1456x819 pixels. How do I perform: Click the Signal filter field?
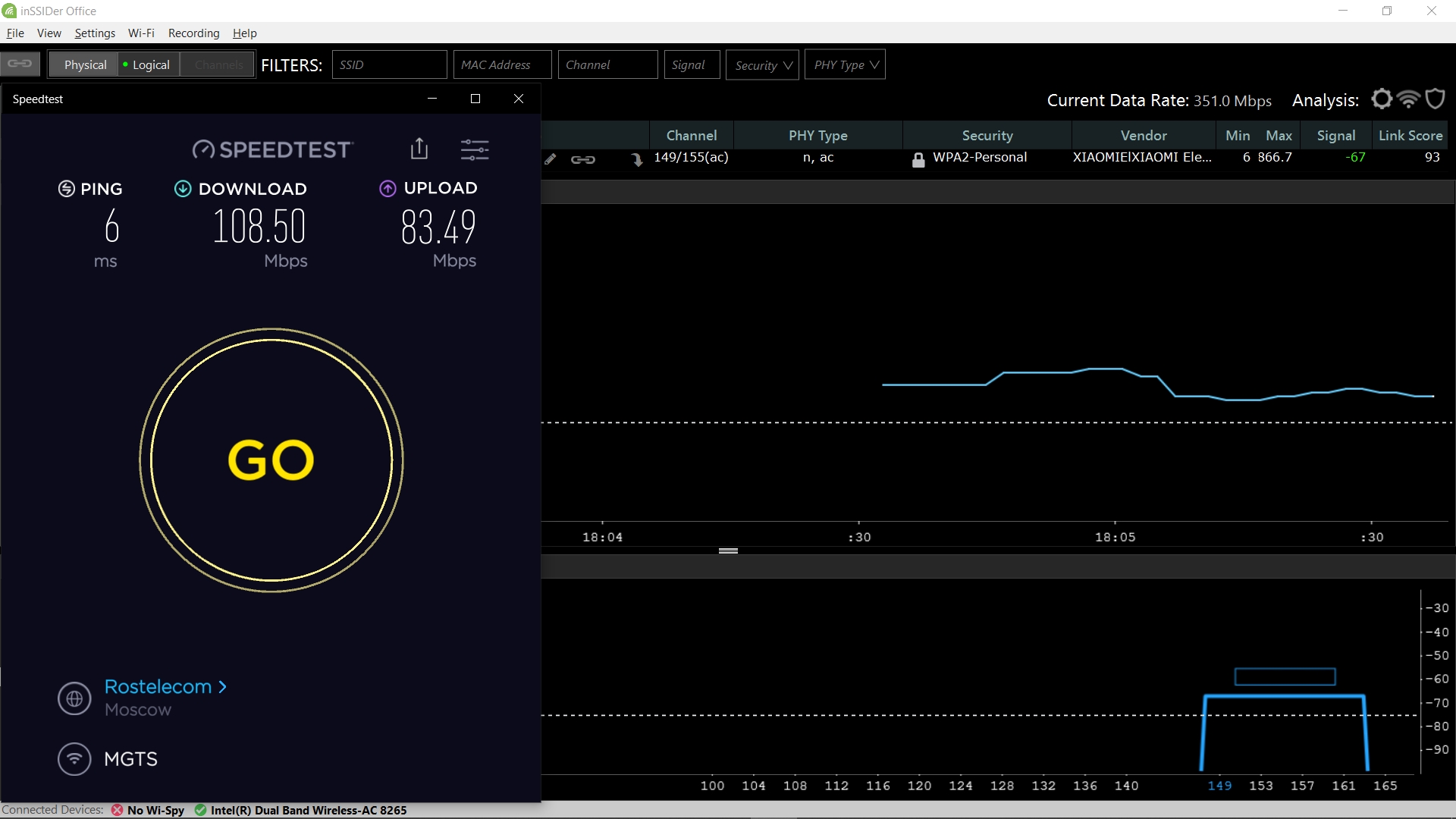tap(692, 64)
